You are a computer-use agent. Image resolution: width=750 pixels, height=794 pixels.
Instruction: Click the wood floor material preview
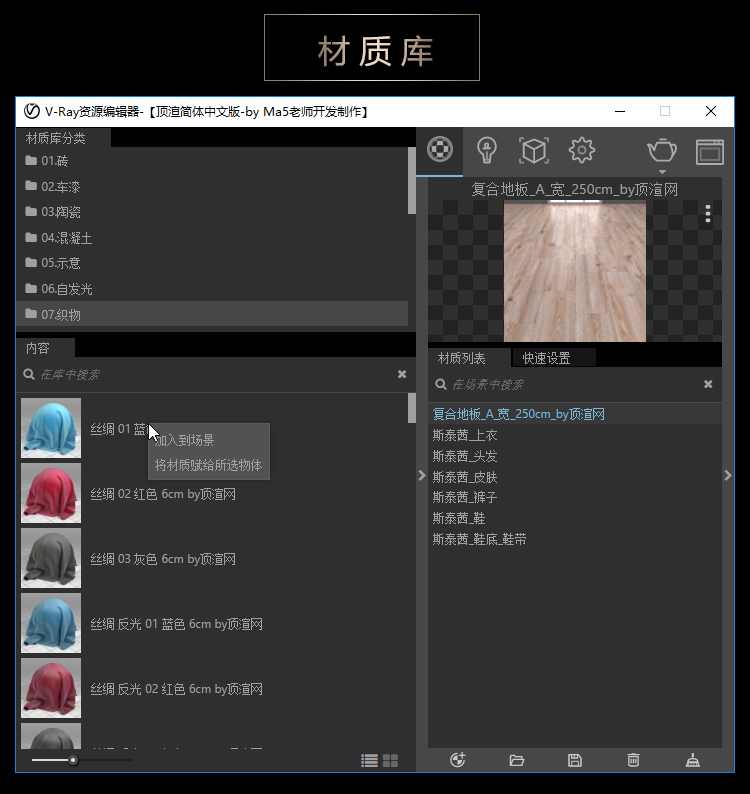(x=575, y=272)
